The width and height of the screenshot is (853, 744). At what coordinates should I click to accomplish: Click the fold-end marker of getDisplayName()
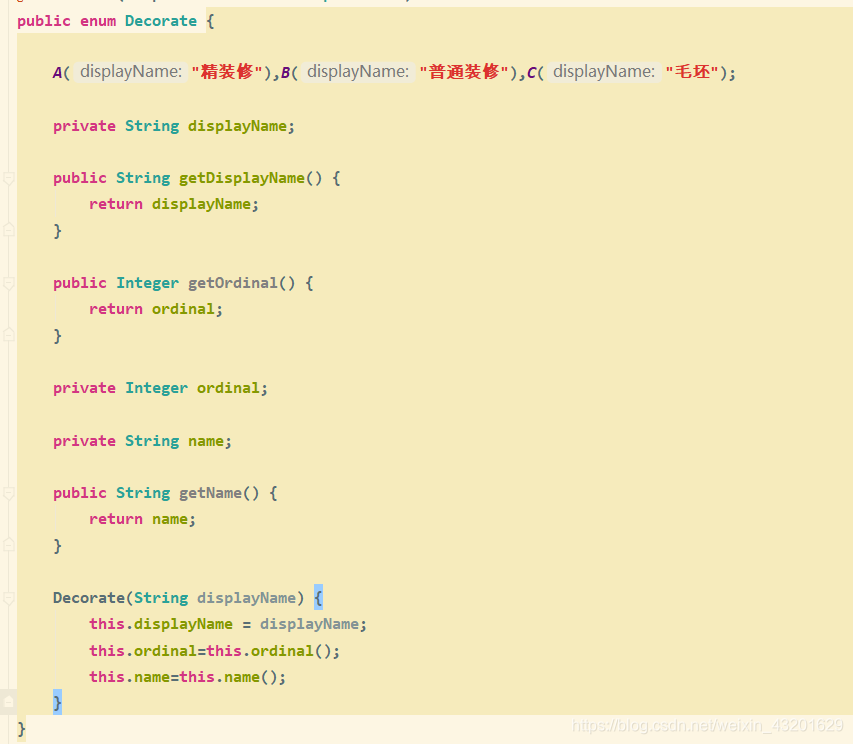[8, 230]
